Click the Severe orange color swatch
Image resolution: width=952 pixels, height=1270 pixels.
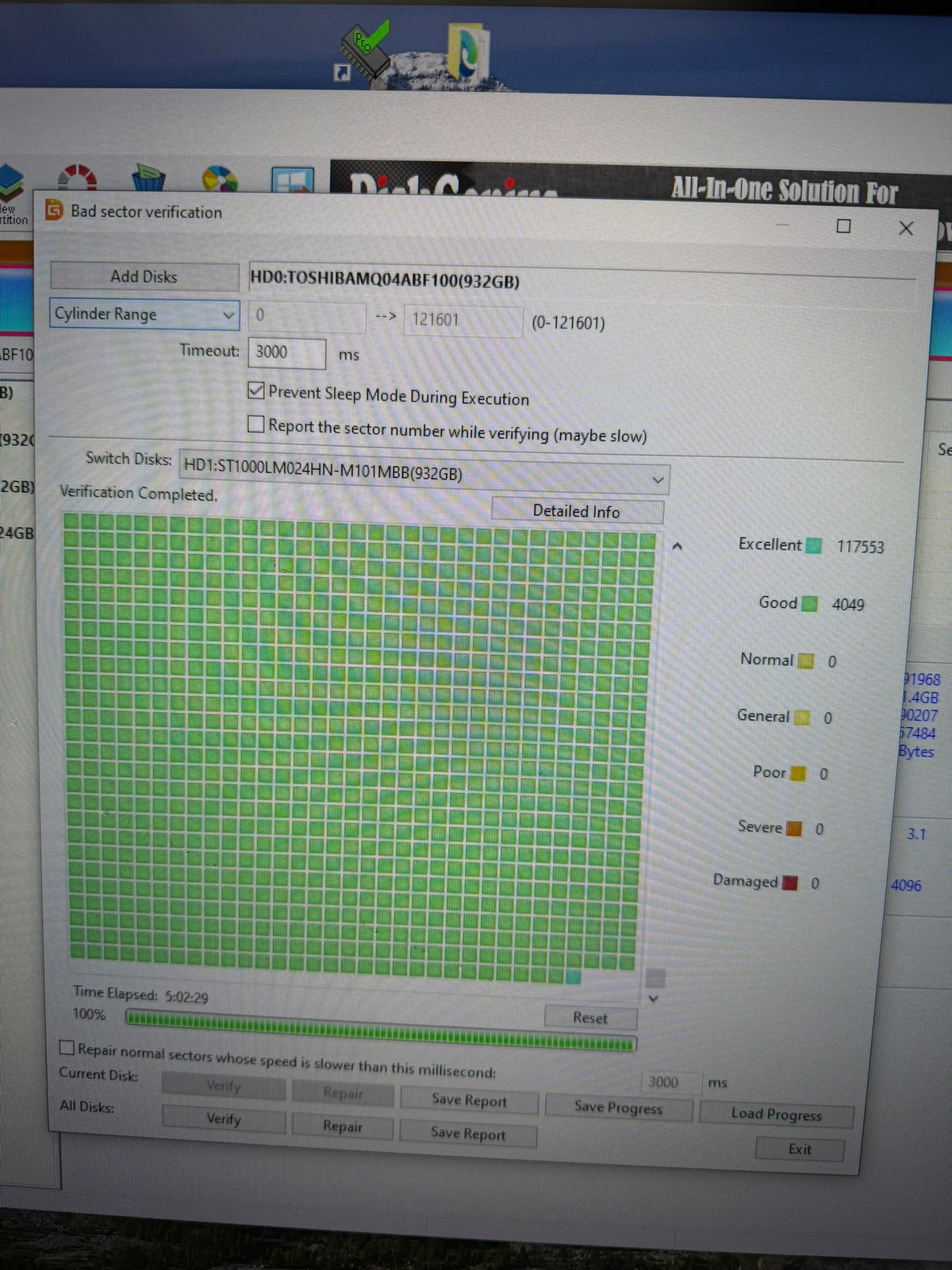point(794,829)
